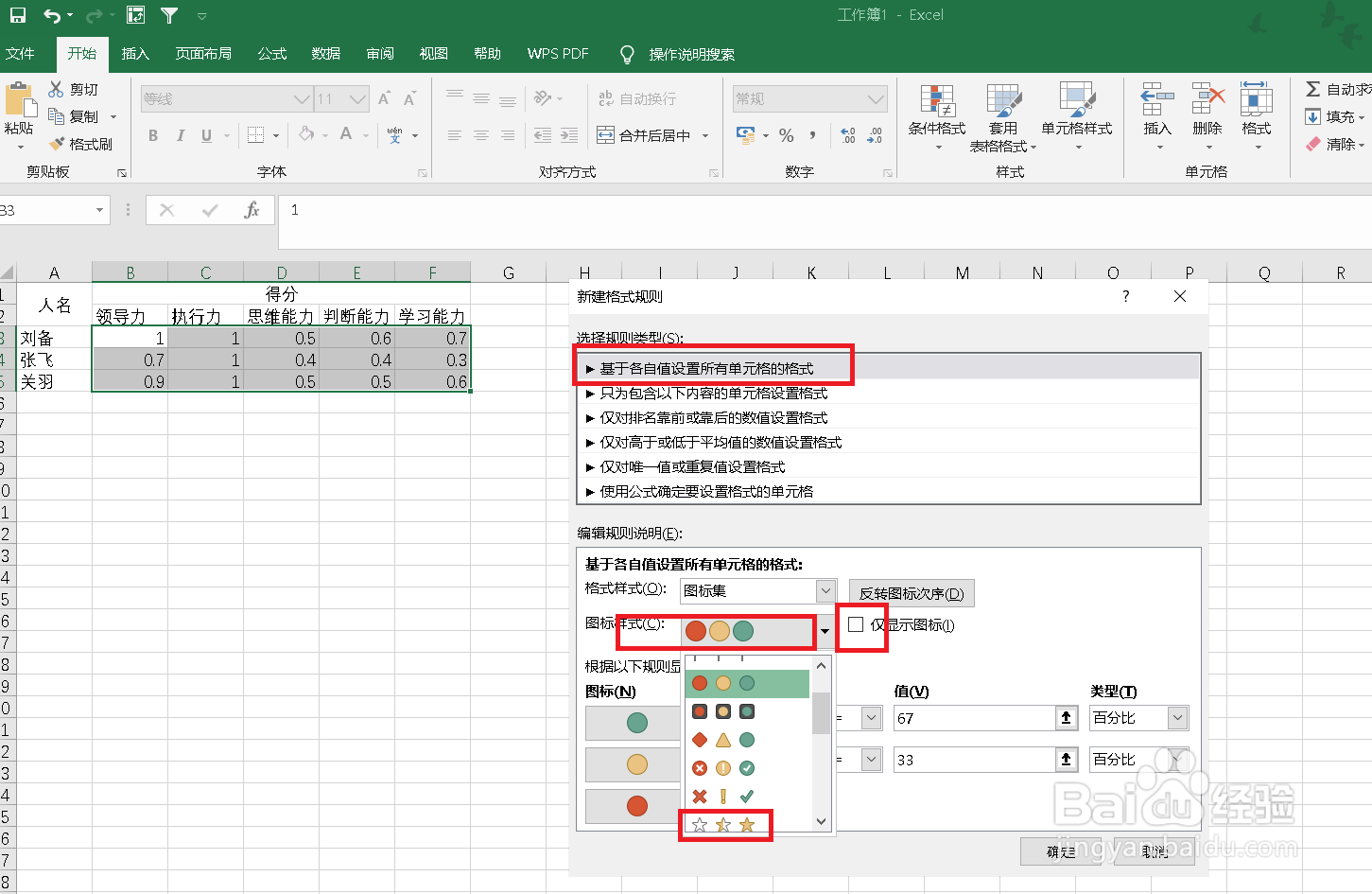Open the 常规 number format dropdown

click(x=808, y=97)
